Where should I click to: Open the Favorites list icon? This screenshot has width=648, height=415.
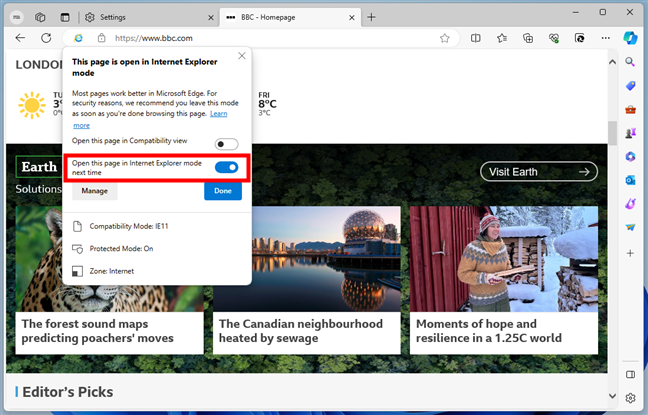502,38
